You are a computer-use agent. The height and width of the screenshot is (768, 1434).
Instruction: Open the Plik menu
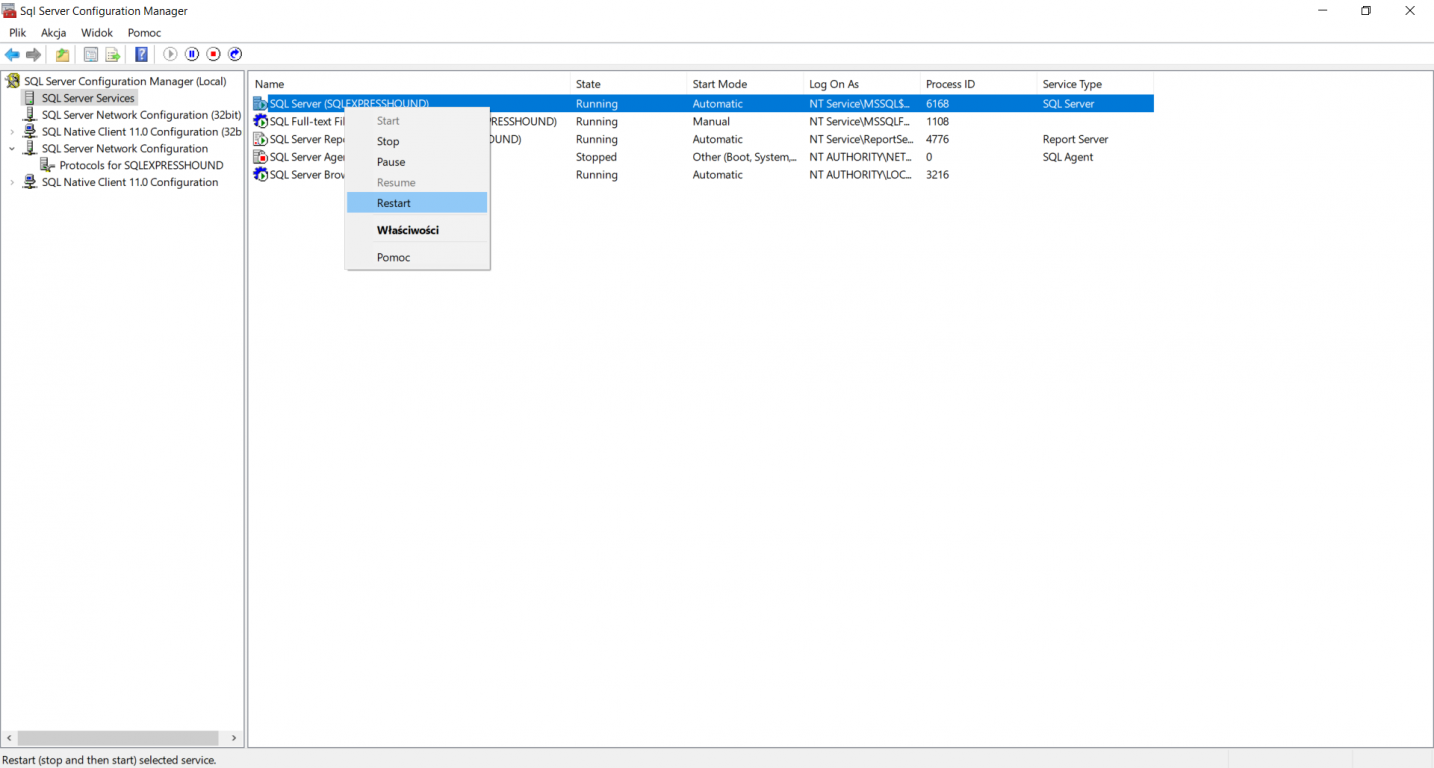coord(18,33)
